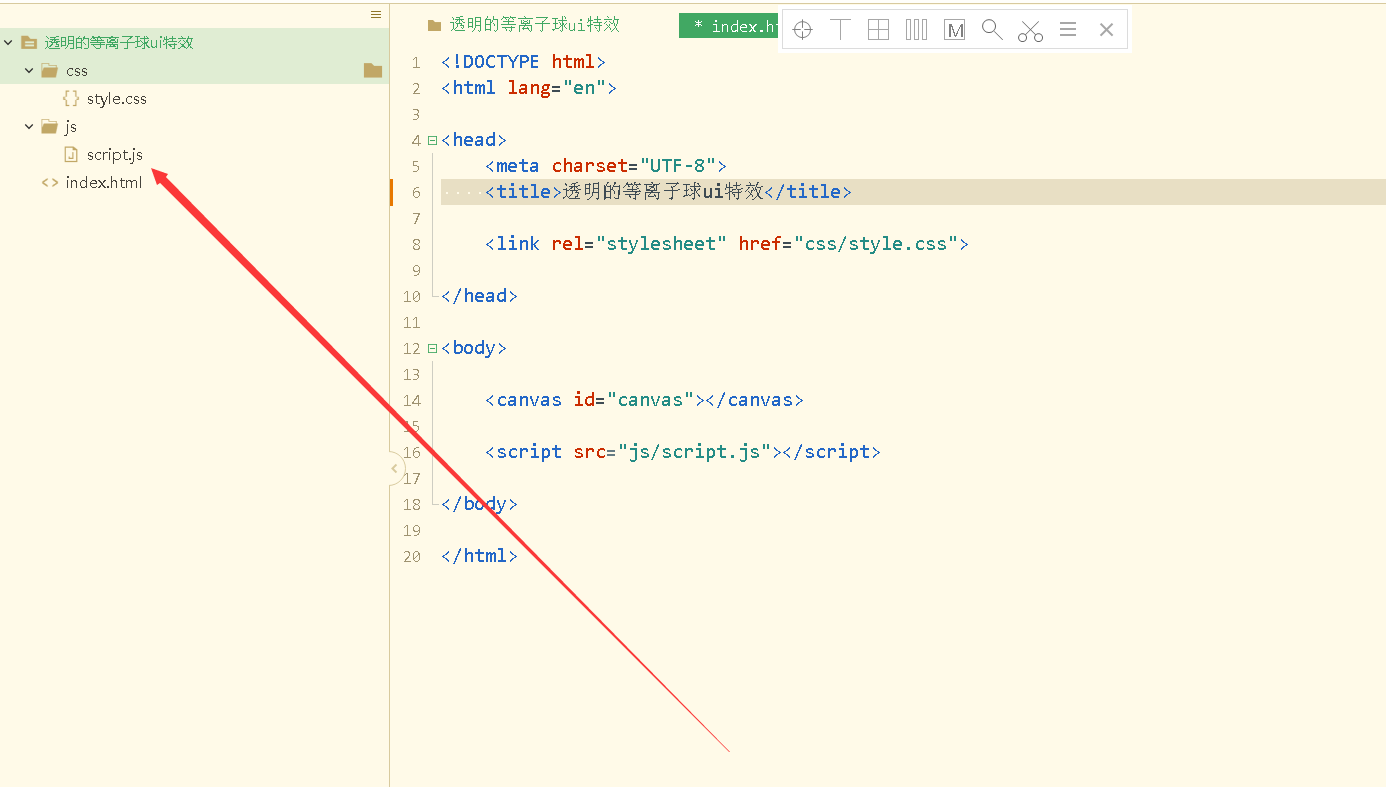Click the three vertical columns icon
Screen dimensions: 1386x787
click(x=916, y=30)
